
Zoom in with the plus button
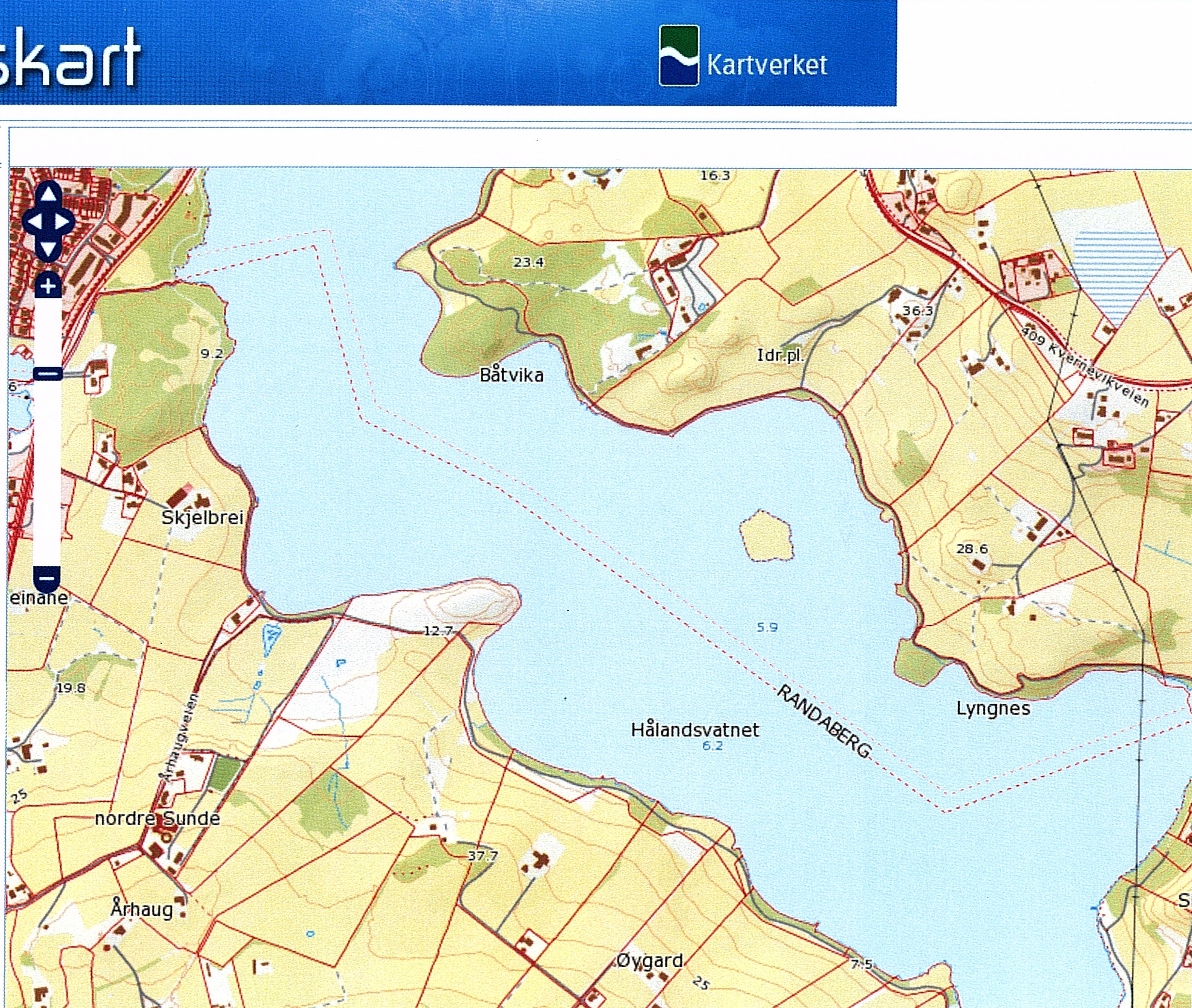pos(48,285)
